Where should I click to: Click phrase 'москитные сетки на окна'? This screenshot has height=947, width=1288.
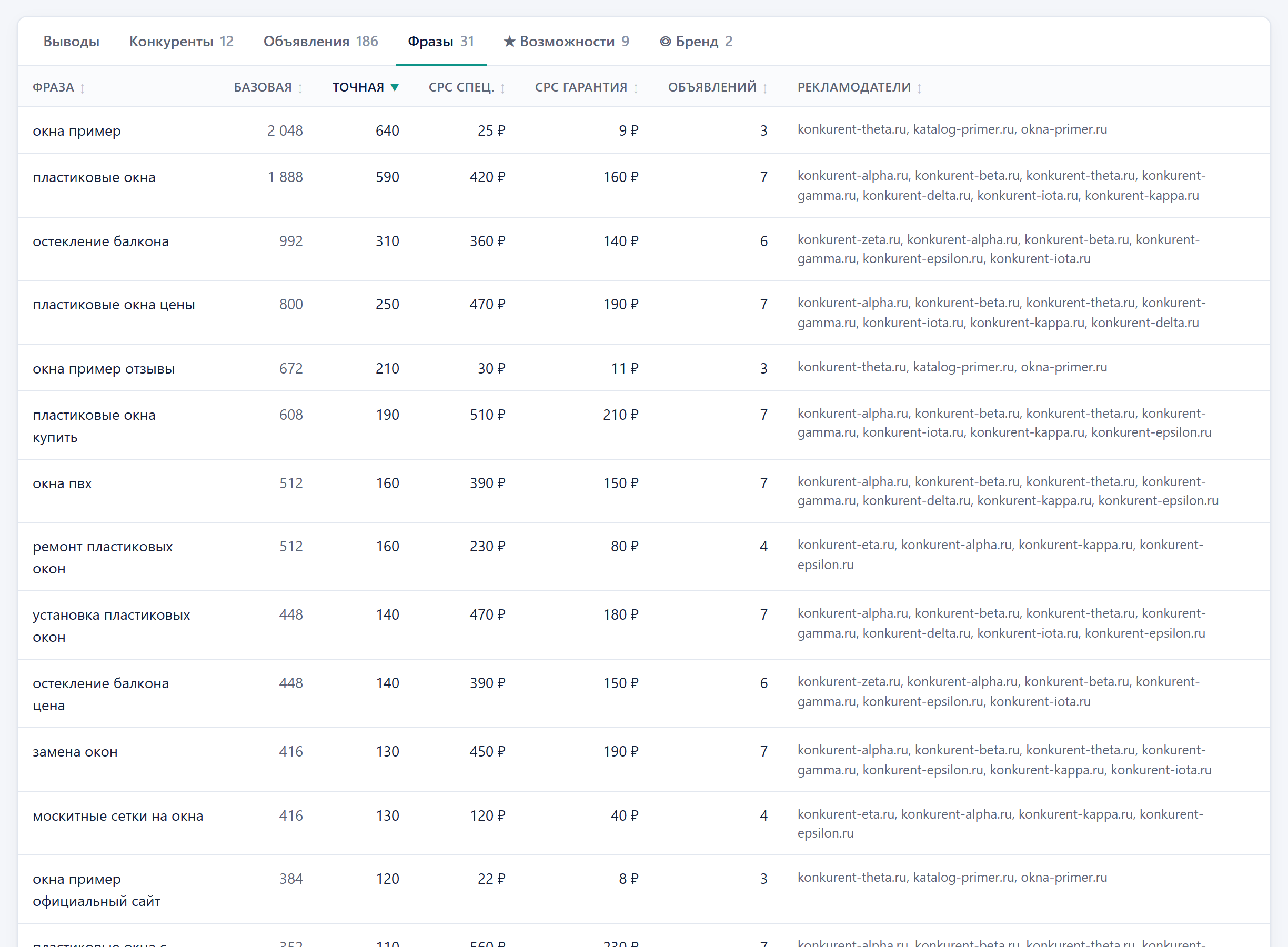coord(118,815)
